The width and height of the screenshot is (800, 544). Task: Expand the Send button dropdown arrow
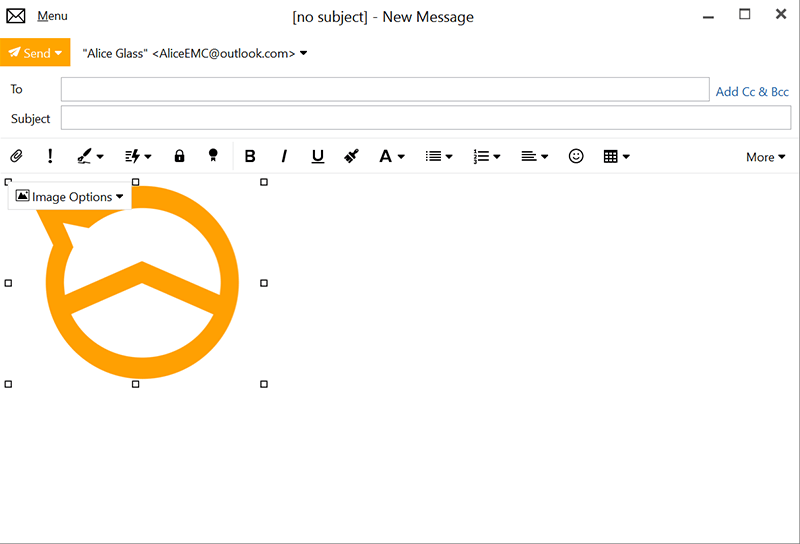coord(59,53)
